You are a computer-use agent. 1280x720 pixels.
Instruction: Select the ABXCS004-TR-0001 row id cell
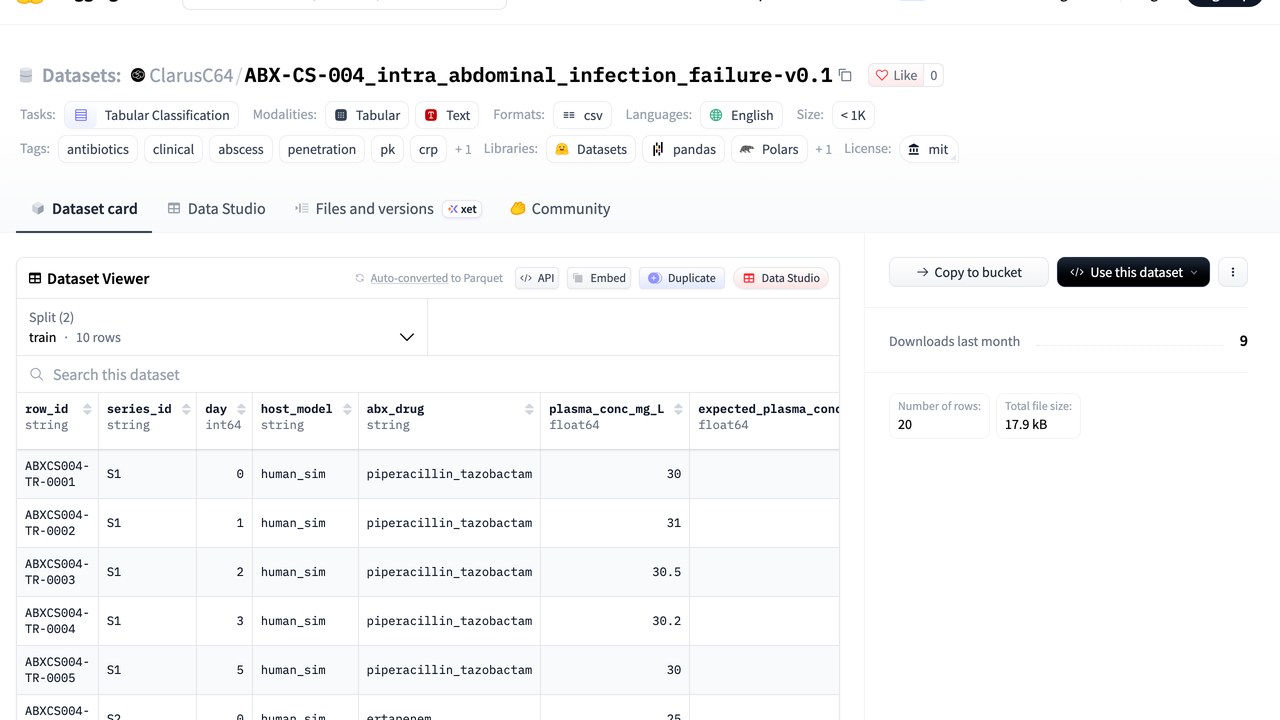(57, 474)
